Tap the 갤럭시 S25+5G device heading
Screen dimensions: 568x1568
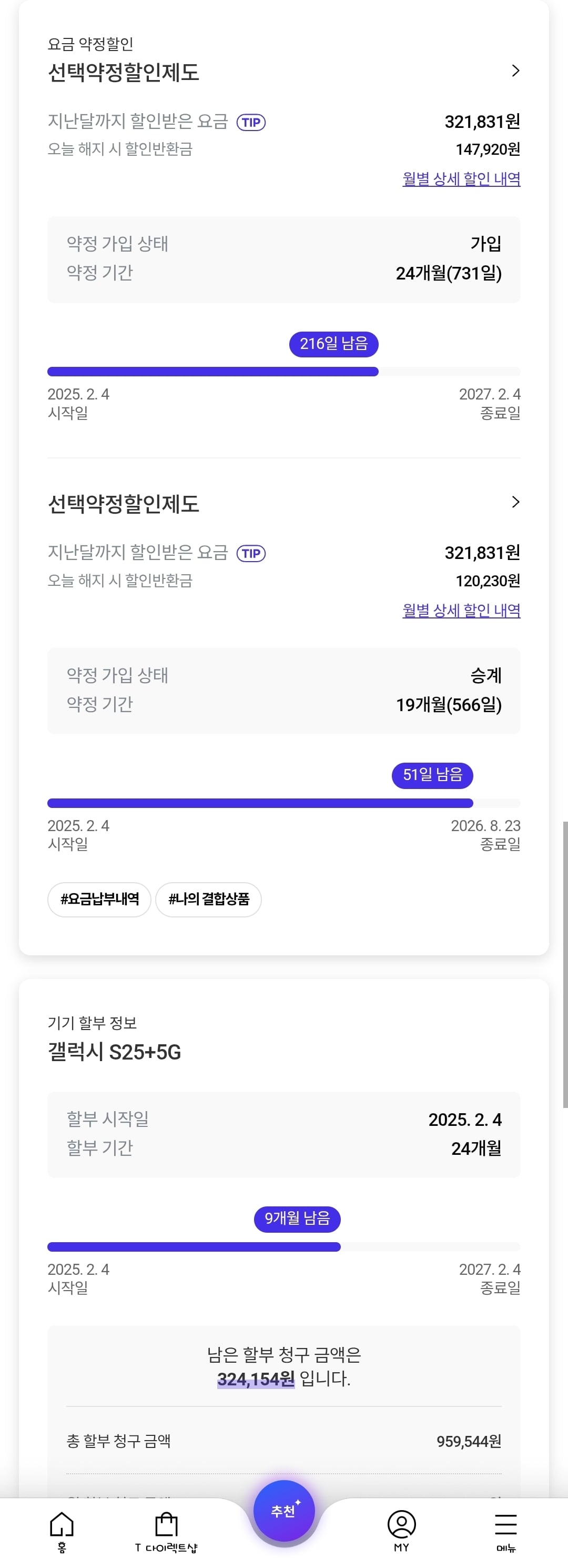tap(114, 1052)
